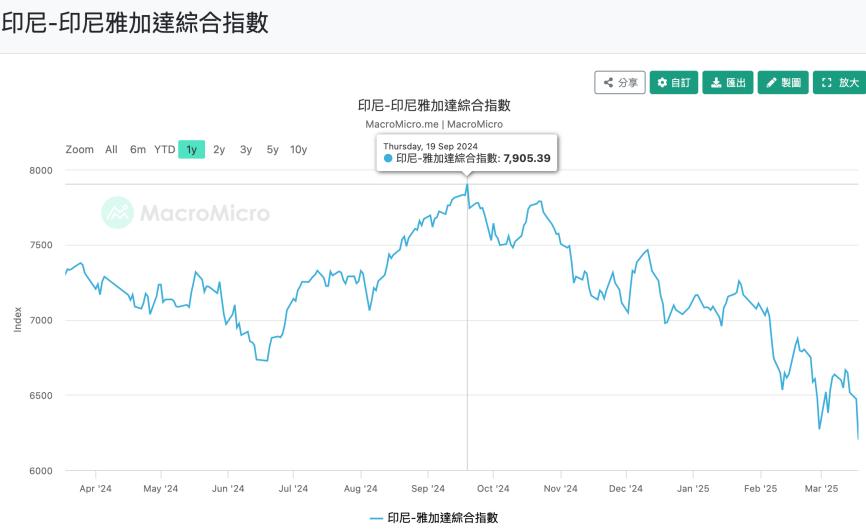Image resolution: width=866 pixels, height=529 pixels.
Task: Click the MacroMicro.me | MacroMicro chart subtitle
Action: pos(434,124)
